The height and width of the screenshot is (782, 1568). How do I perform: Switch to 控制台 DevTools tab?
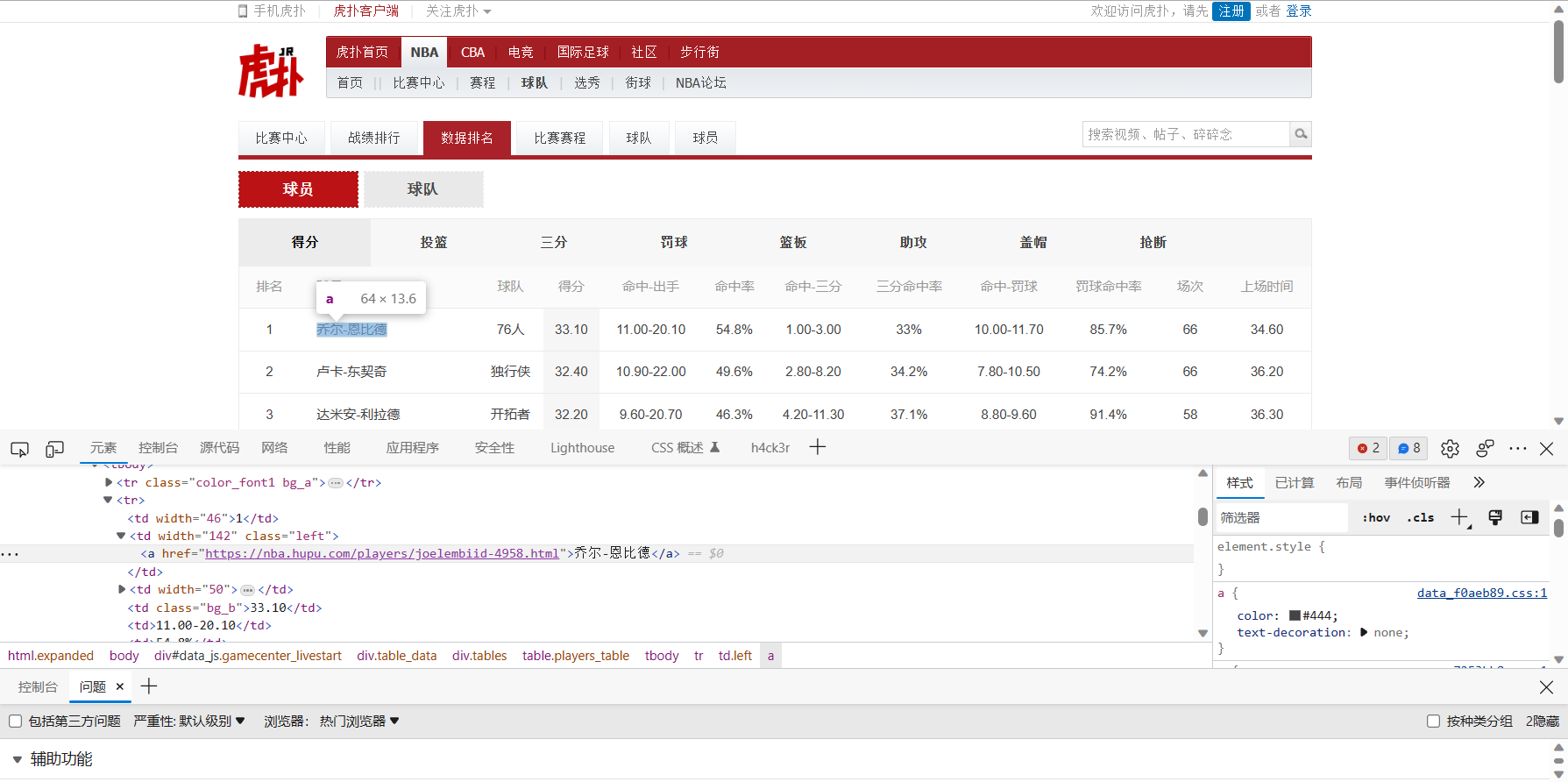tap(158, 448)
